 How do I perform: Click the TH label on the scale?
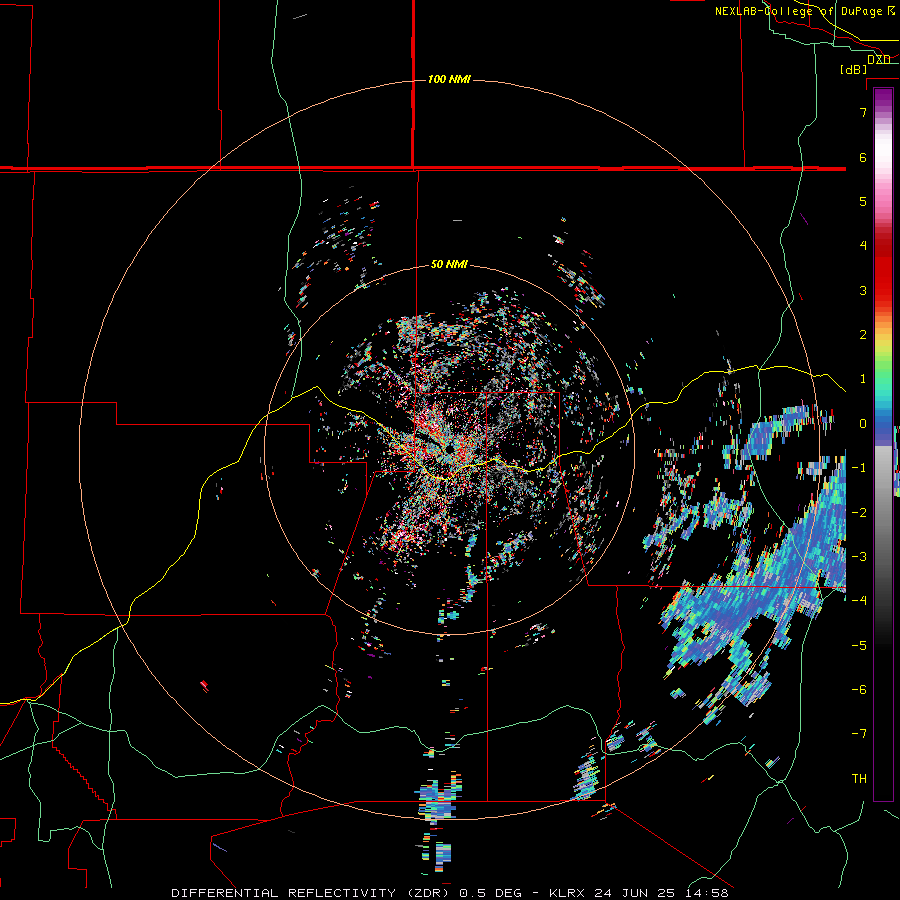(859, 779)
